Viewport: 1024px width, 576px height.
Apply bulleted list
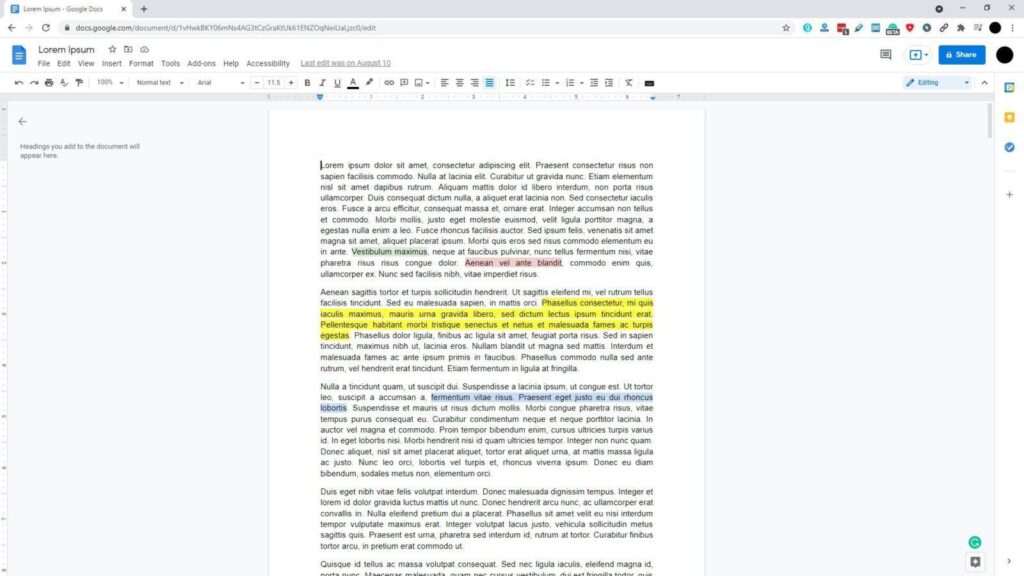pyautogui.click(x=545, y=83)
